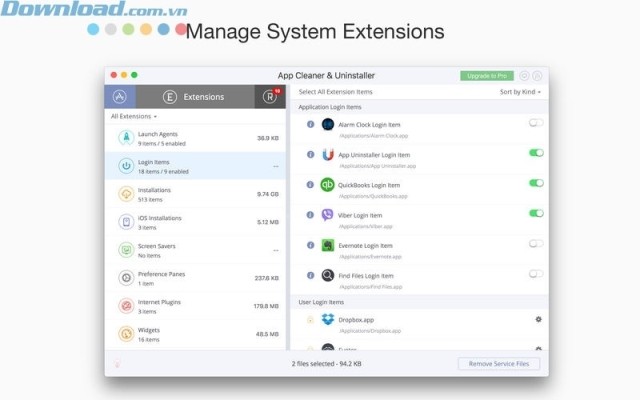Image resolution: width=640 pixels, height=400 pixels.
Task: Click the Remove Service Files button
Action: pyautogui.click(x=499, y=364)
